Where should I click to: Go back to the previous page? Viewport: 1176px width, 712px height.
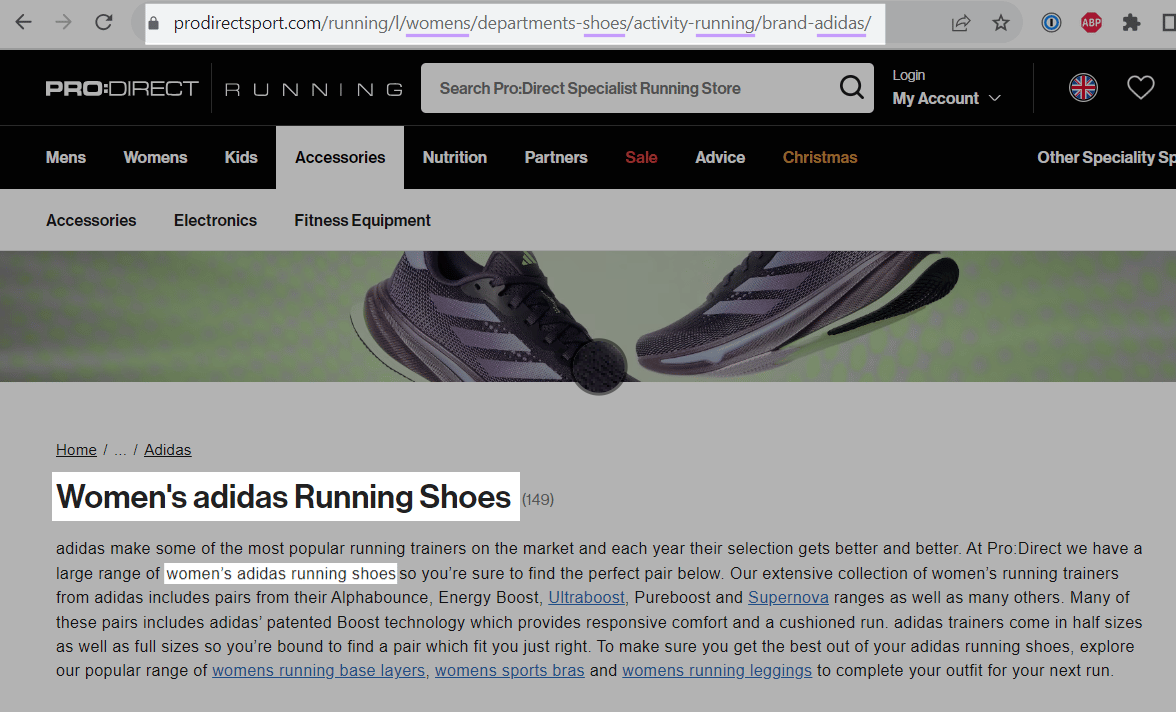click(23, 23)
